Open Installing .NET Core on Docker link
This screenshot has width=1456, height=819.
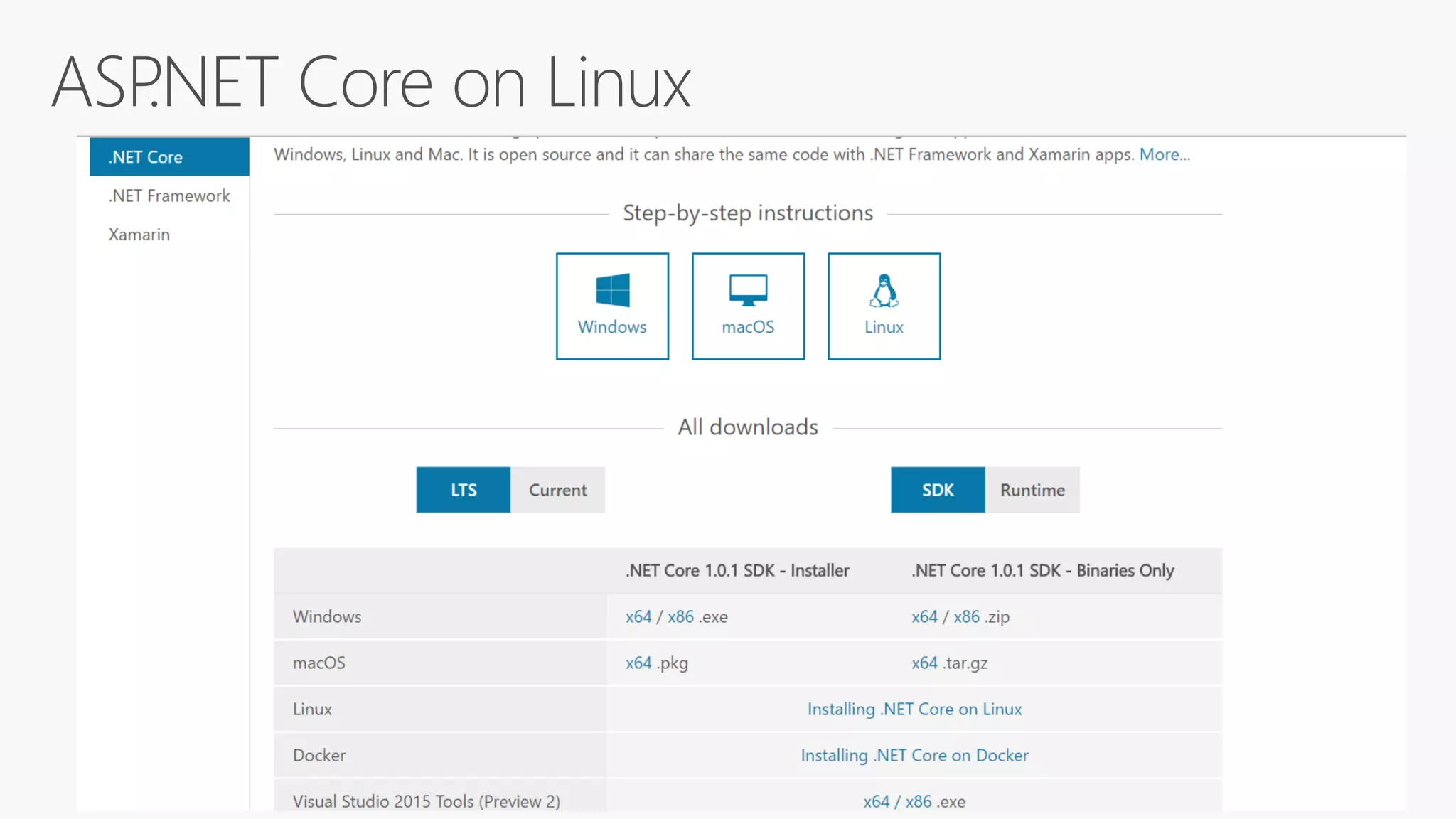pos(914,755)
